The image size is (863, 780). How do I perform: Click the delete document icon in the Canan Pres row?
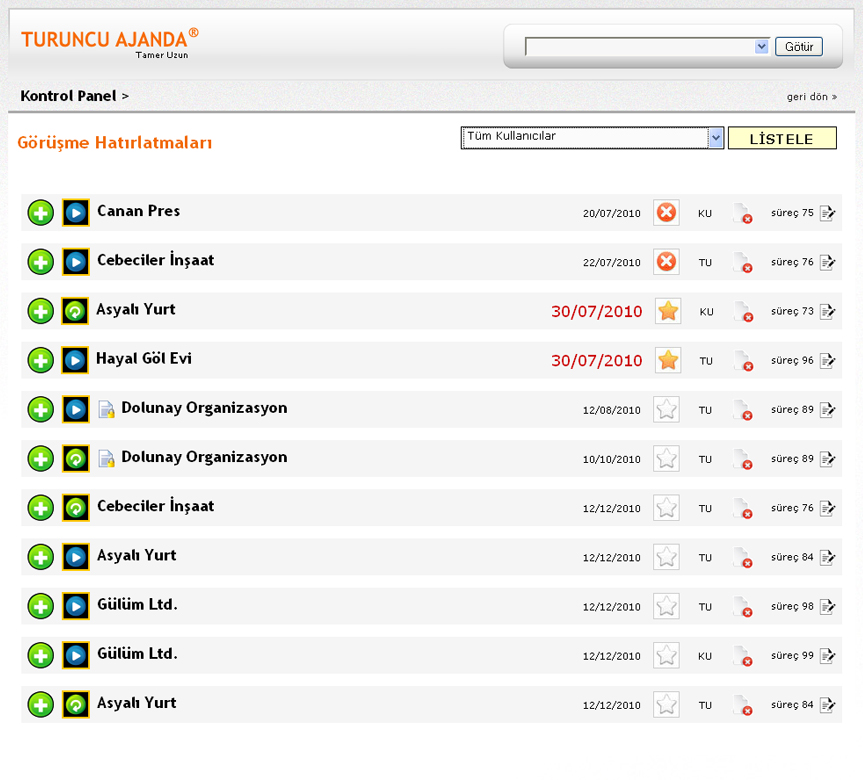tap(741, 213)
